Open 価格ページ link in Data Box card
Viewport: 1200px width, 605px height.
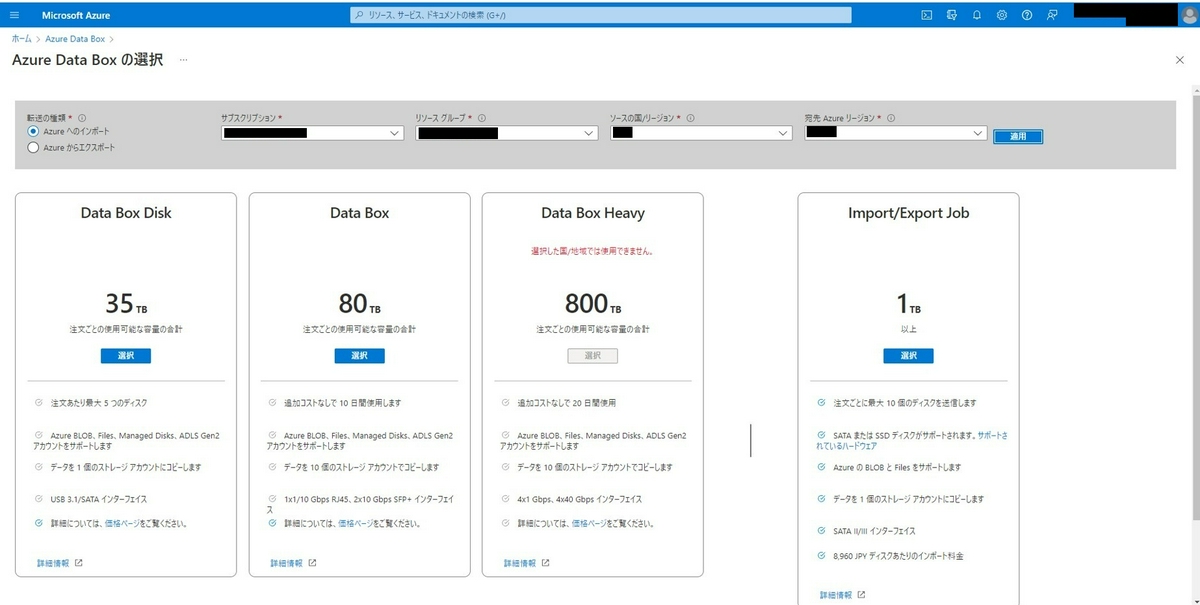click(354, 523)
